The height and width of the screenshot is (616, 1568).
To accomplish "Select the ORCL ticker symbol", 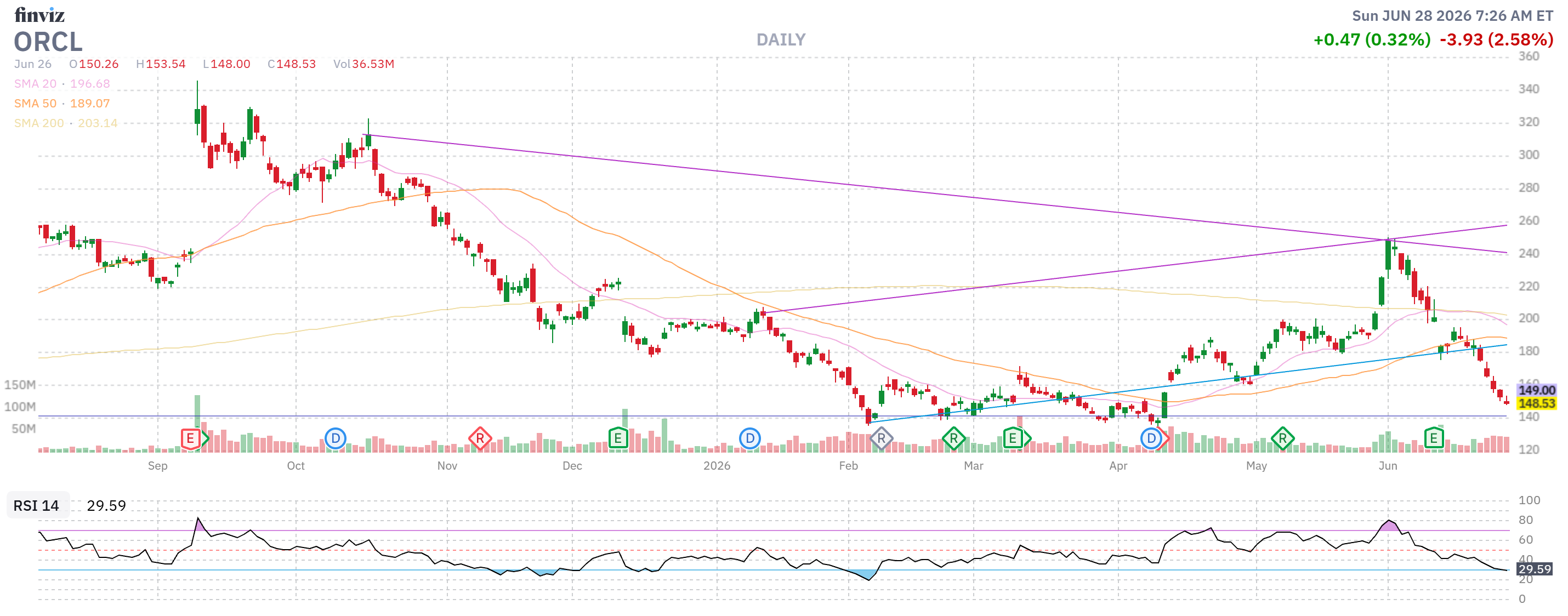I will click(x=48, y=42).
